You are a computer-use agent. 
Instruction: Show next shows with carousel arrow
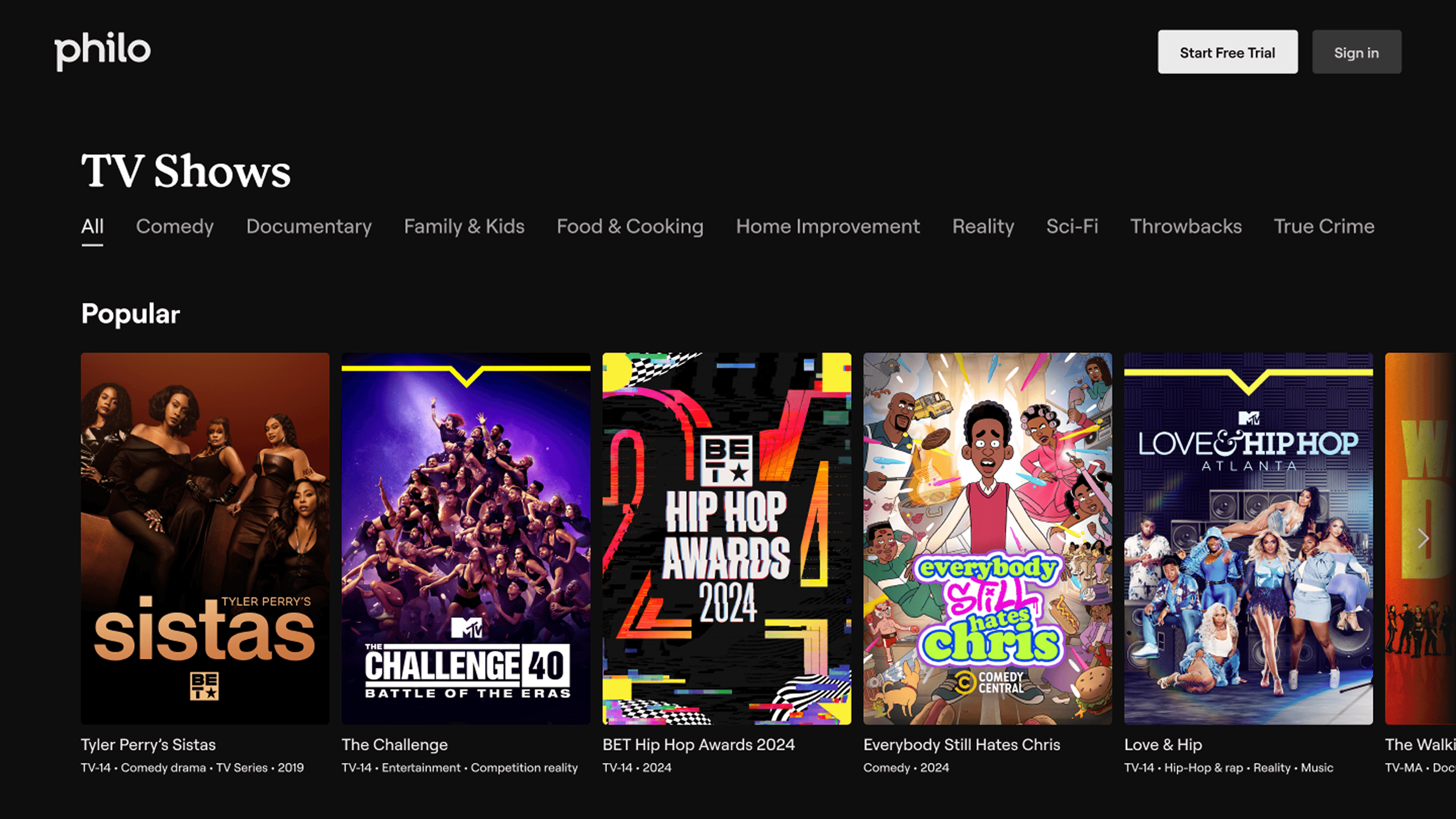tap(1423, 538)
